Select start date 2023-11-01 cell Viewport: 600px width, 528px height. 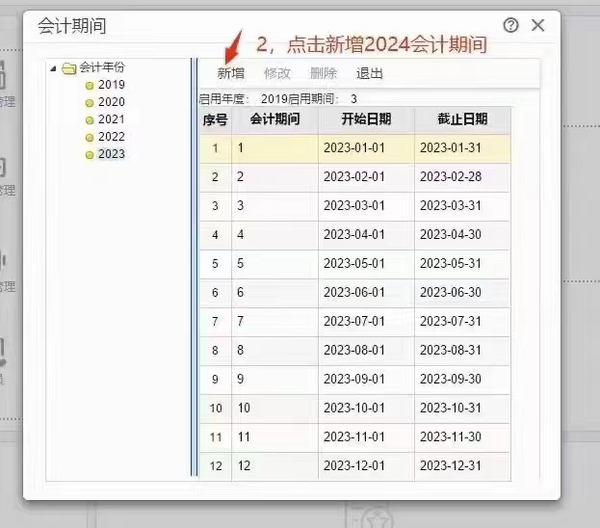coord(366,437)
